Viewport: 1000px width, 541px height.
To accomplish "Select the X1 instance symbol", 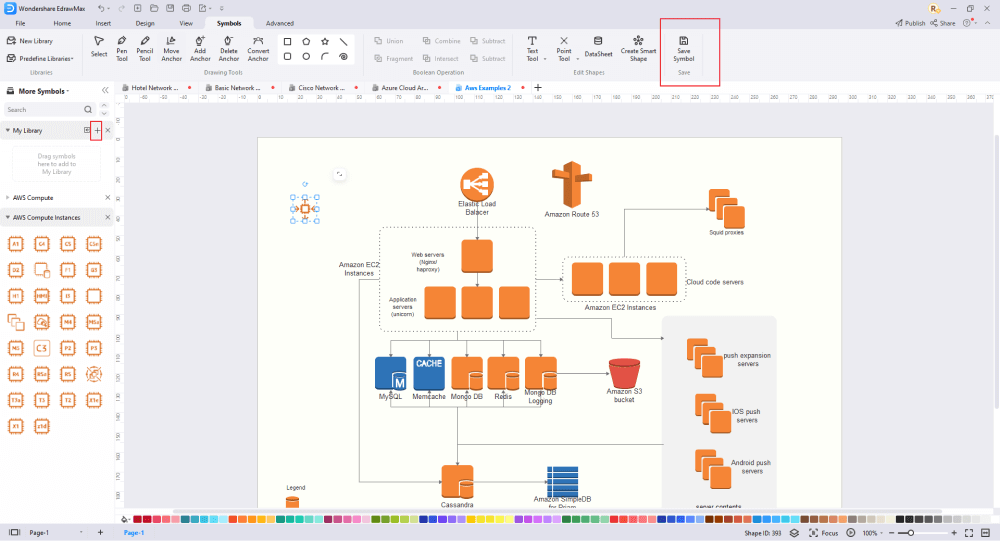I will (x=16, y=426).
